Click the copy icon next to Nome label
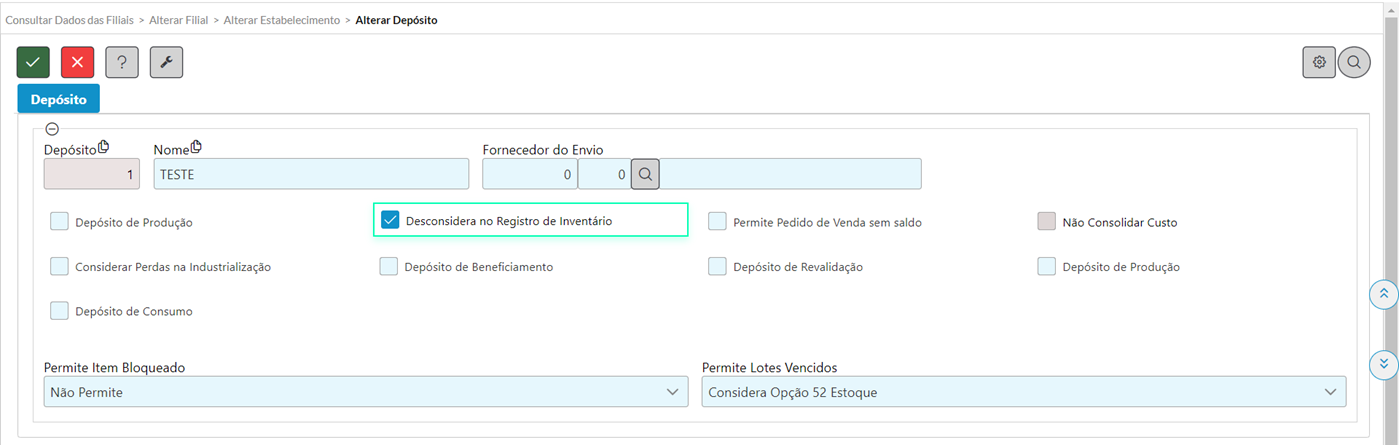The height and width of the screenshot is (445, 1399). [196, 147]
